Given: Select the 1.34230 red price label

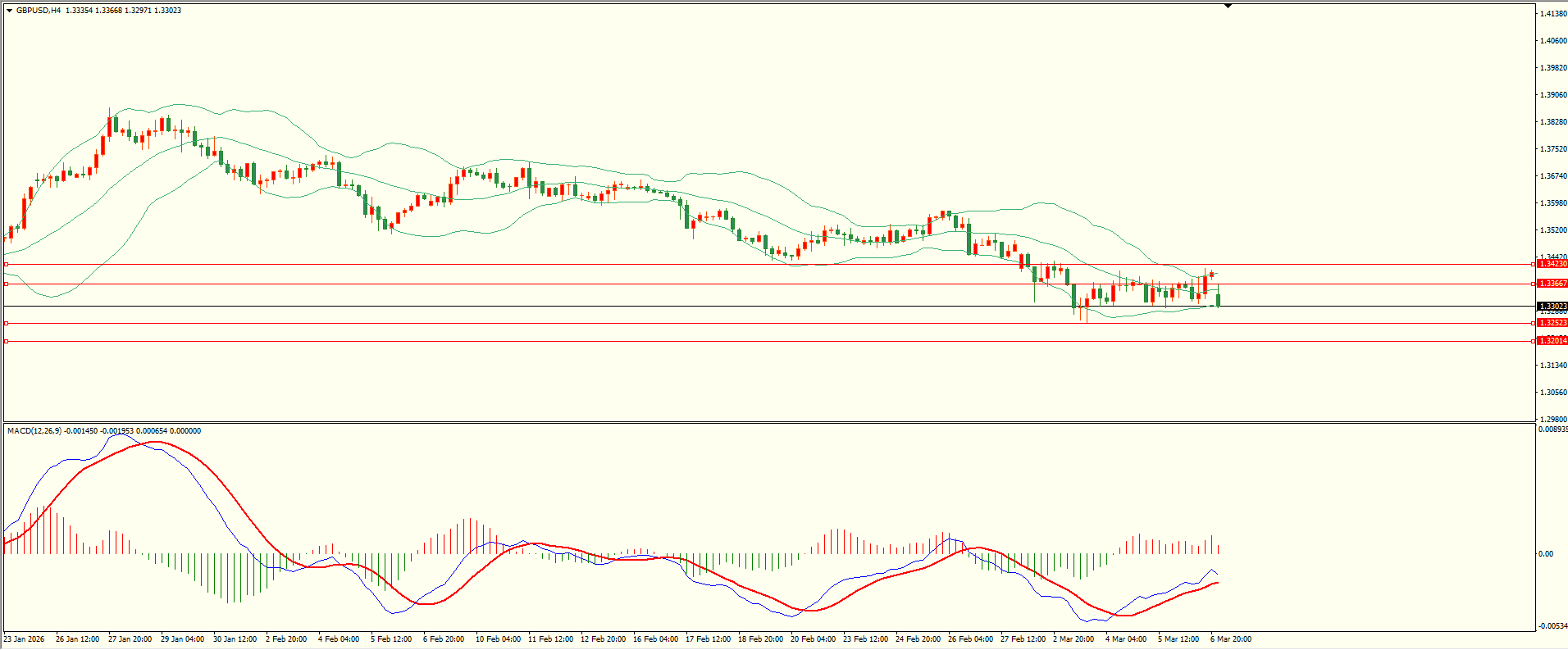Looking at the screenshot, I should point(1552,264).
